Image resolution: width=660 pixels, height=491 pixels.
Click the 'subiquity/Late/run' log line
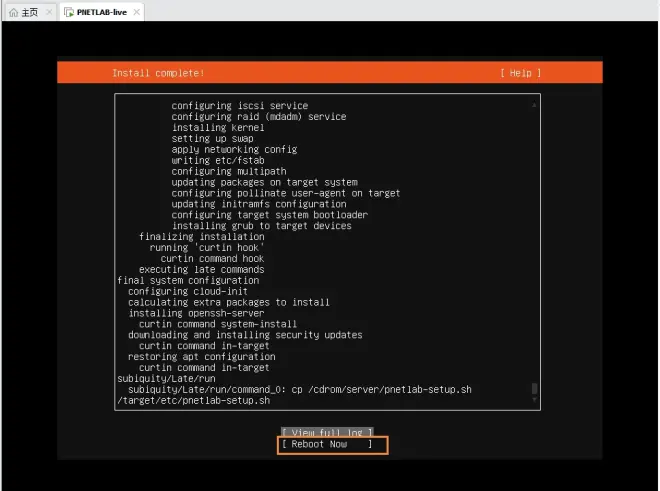click(166, 379)
